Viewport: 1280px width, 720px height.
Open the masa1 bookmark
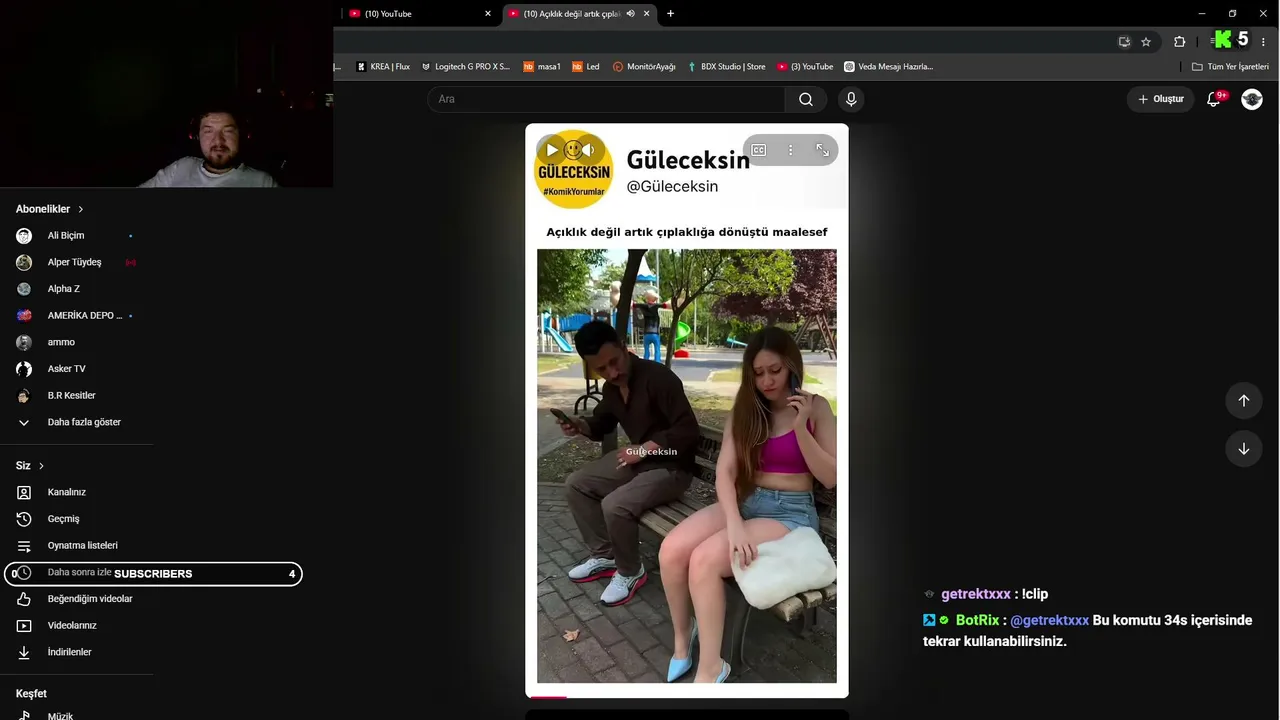pos(542,67)
